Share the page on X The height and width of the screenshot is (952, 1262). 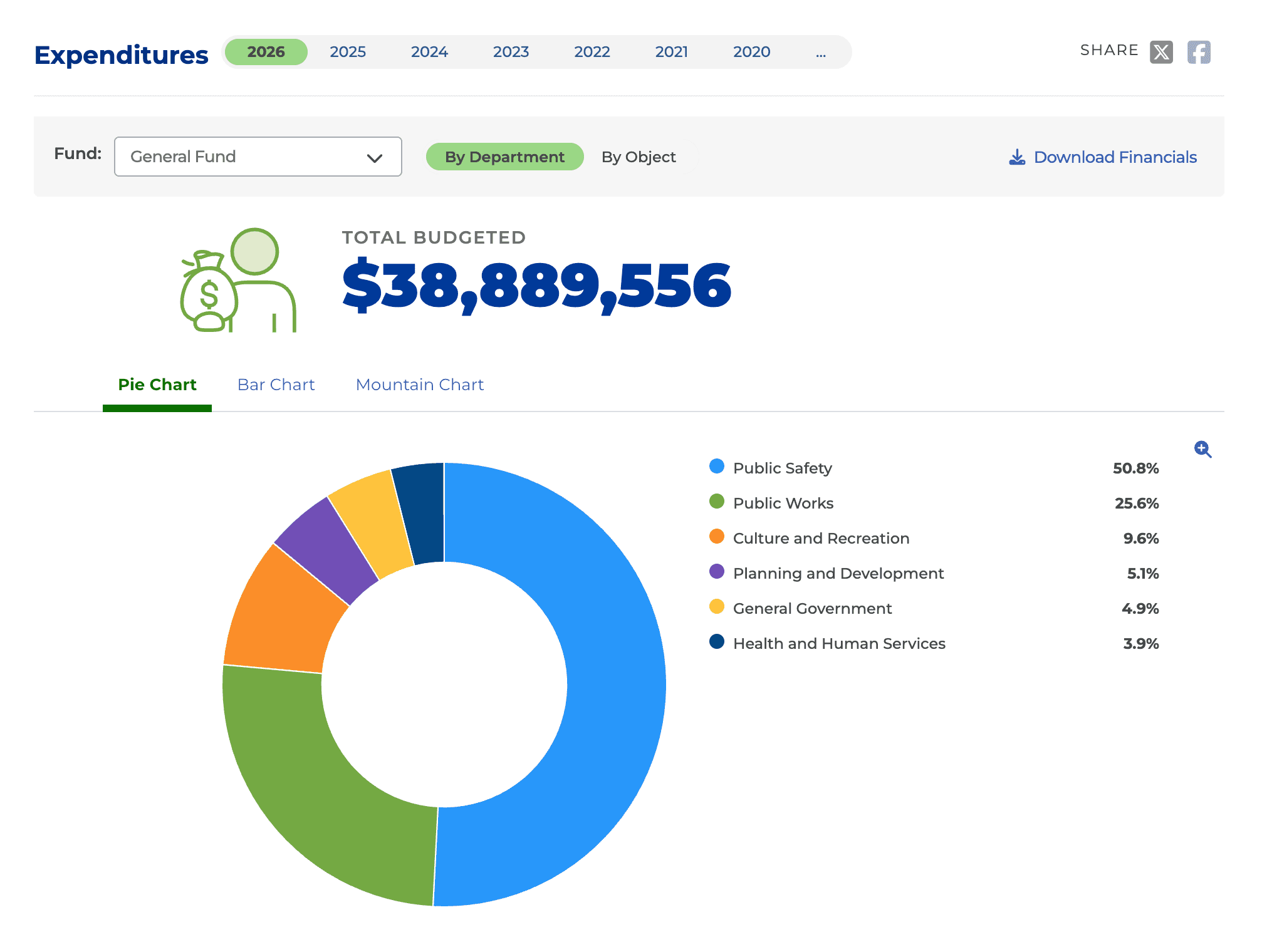pos(1162,51)
